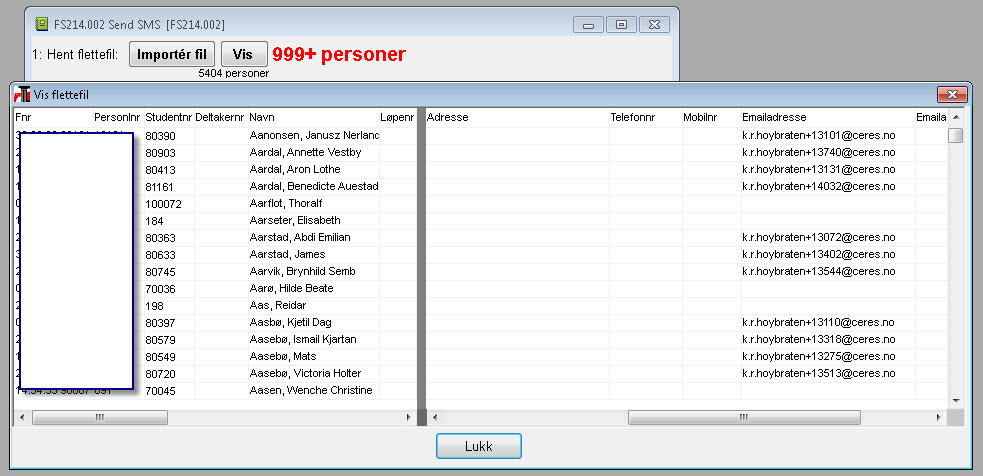Click the Importér fil button
Viewport: 983px width, 476px height.
tap(172, 54)
